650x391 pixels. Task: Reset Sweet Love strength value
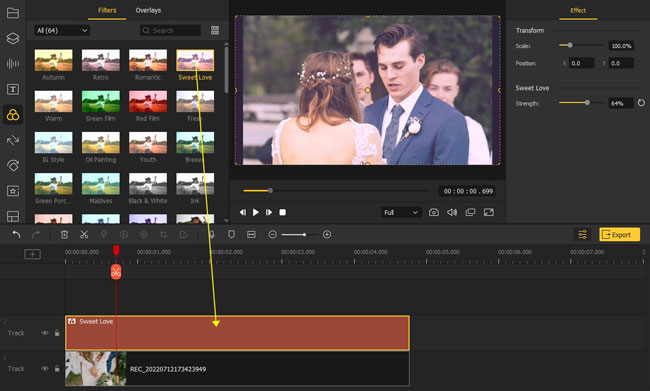tap(641, 103)
